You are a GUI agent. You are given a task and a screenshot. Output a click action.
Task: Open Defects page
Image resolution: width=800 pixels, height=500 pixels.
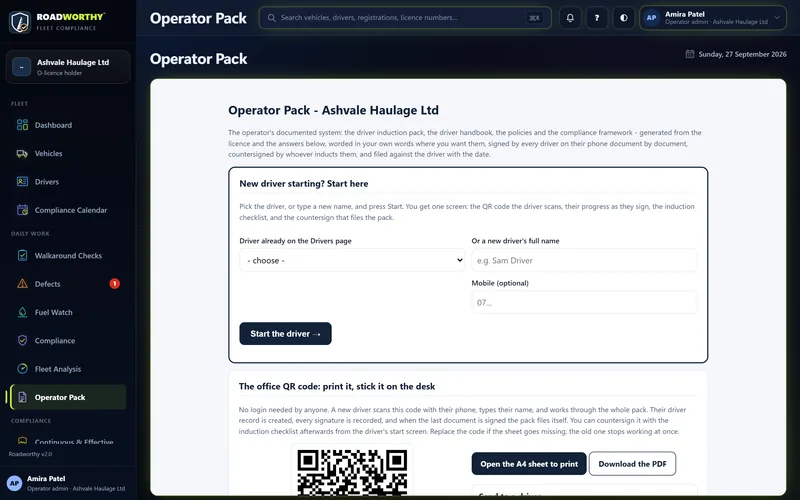point(68,284)
